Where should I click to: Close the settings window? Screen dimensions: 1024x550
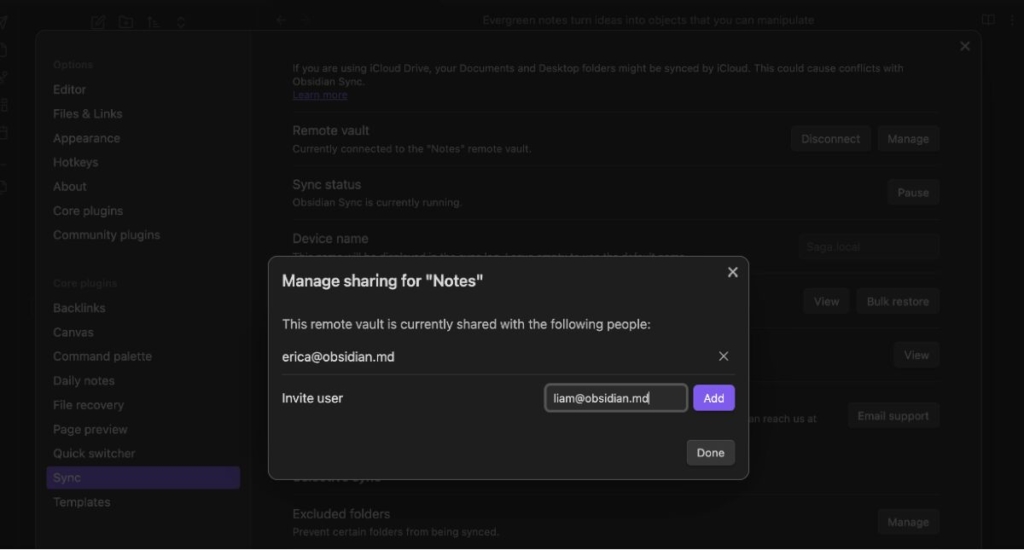[964, 46]
